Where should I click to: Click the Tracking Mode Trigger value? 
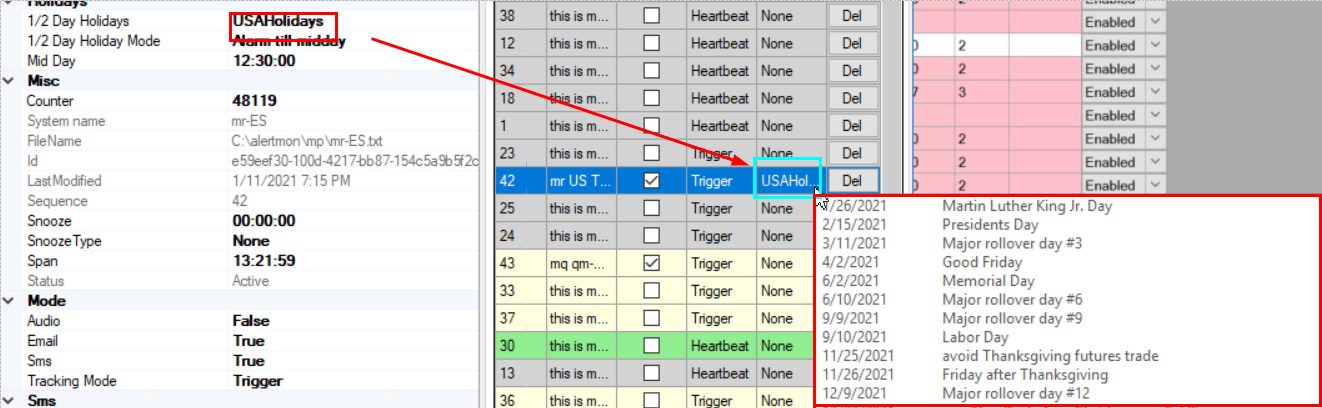(x=257, y=381)
